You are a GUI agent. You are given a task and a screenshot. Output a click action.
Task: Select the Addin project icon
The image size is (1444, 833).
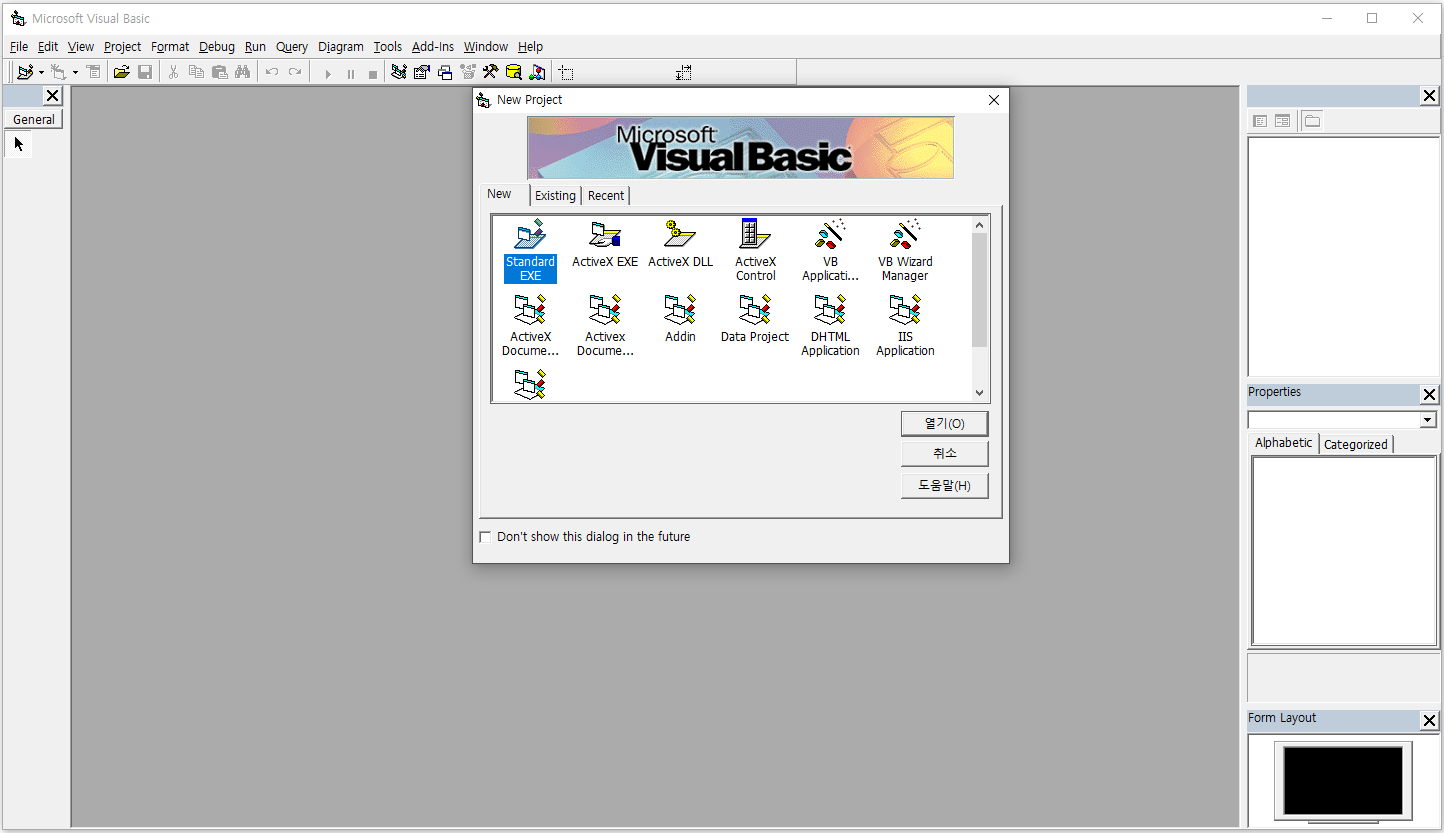[680, 318]
